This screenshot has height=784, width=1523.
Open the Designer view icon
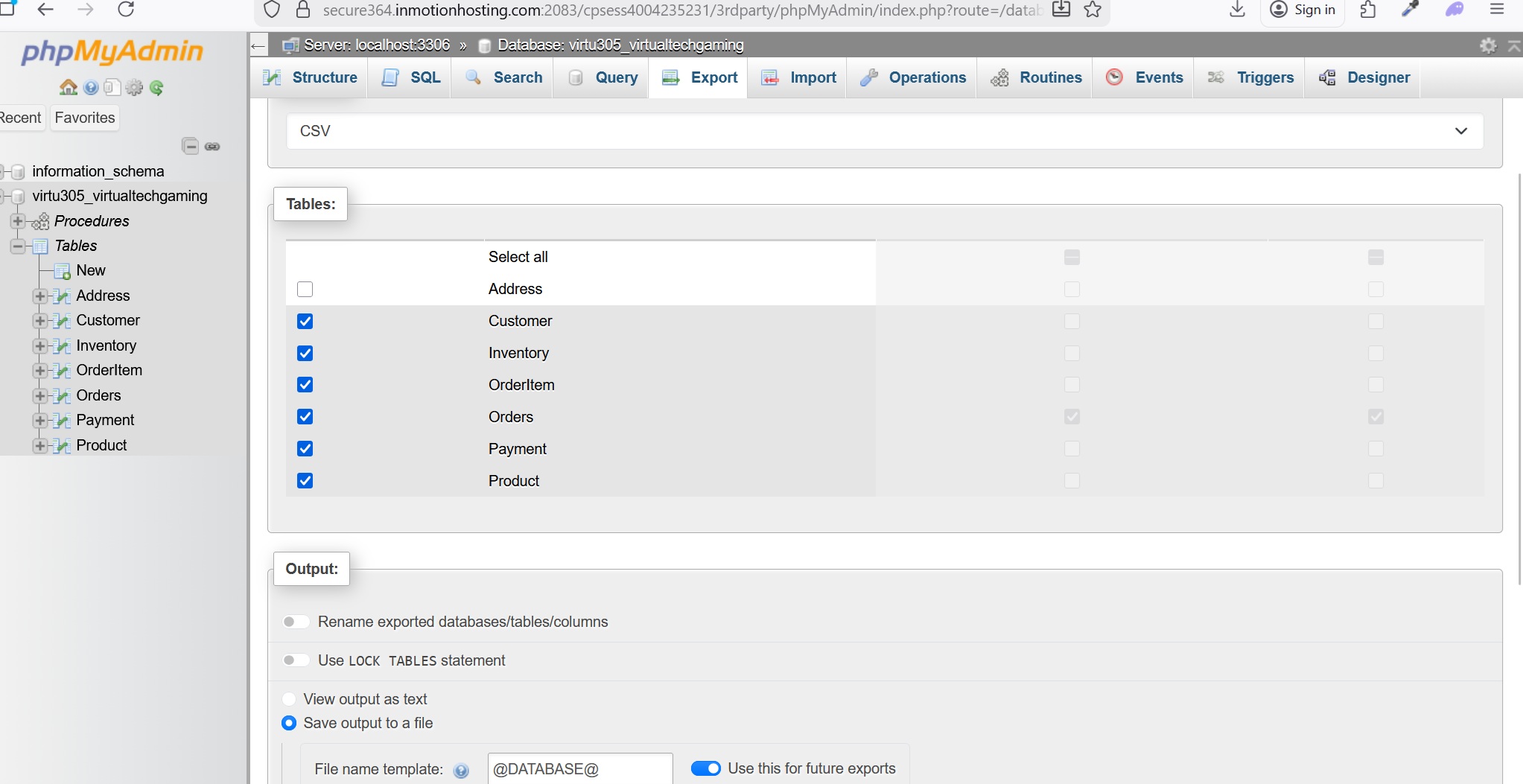1329,77
